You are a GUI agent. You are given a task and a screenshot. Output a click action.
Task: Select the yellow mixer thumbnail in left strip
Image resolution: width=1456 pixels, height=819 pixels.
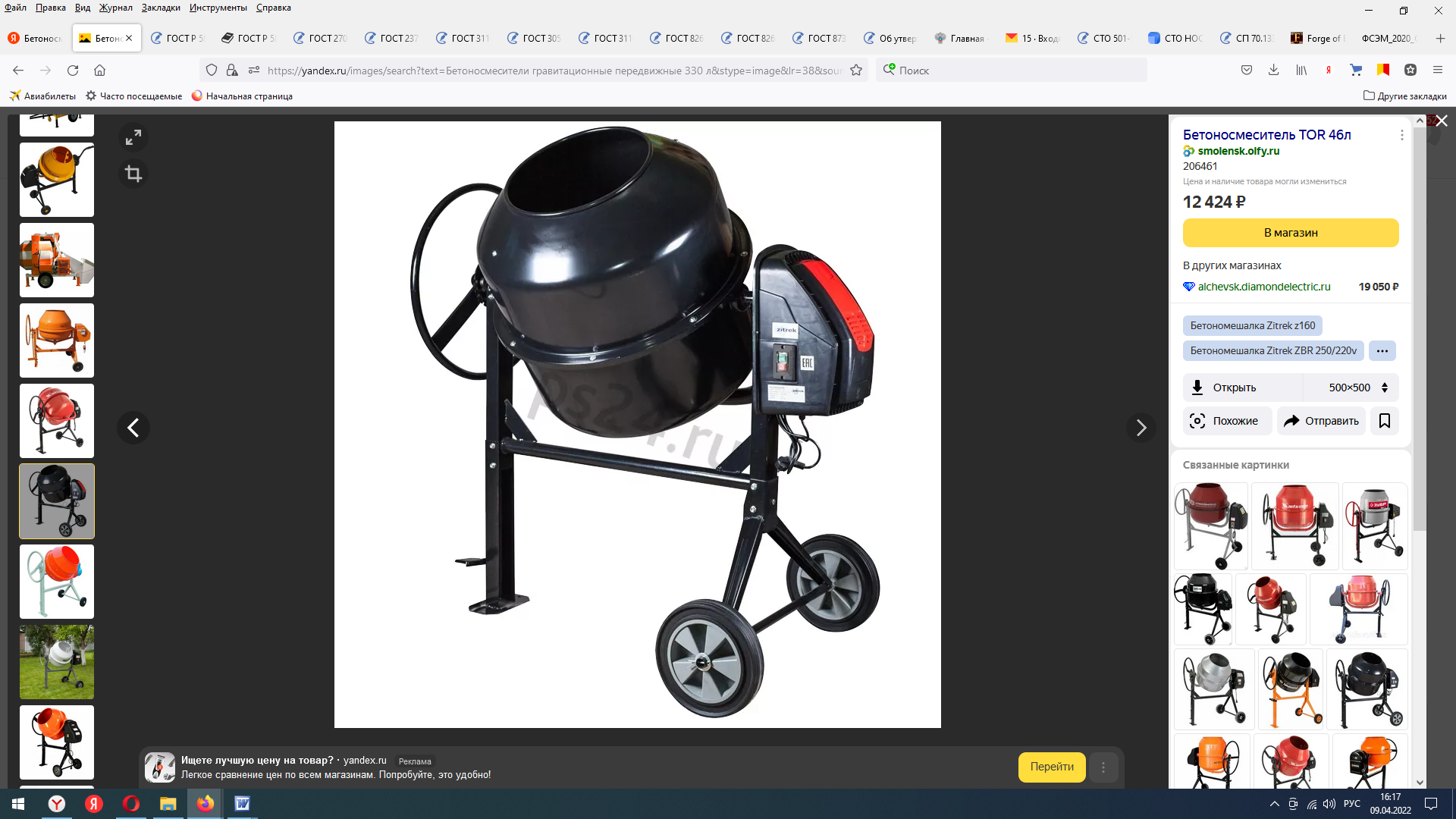click(x=57, y=180)
